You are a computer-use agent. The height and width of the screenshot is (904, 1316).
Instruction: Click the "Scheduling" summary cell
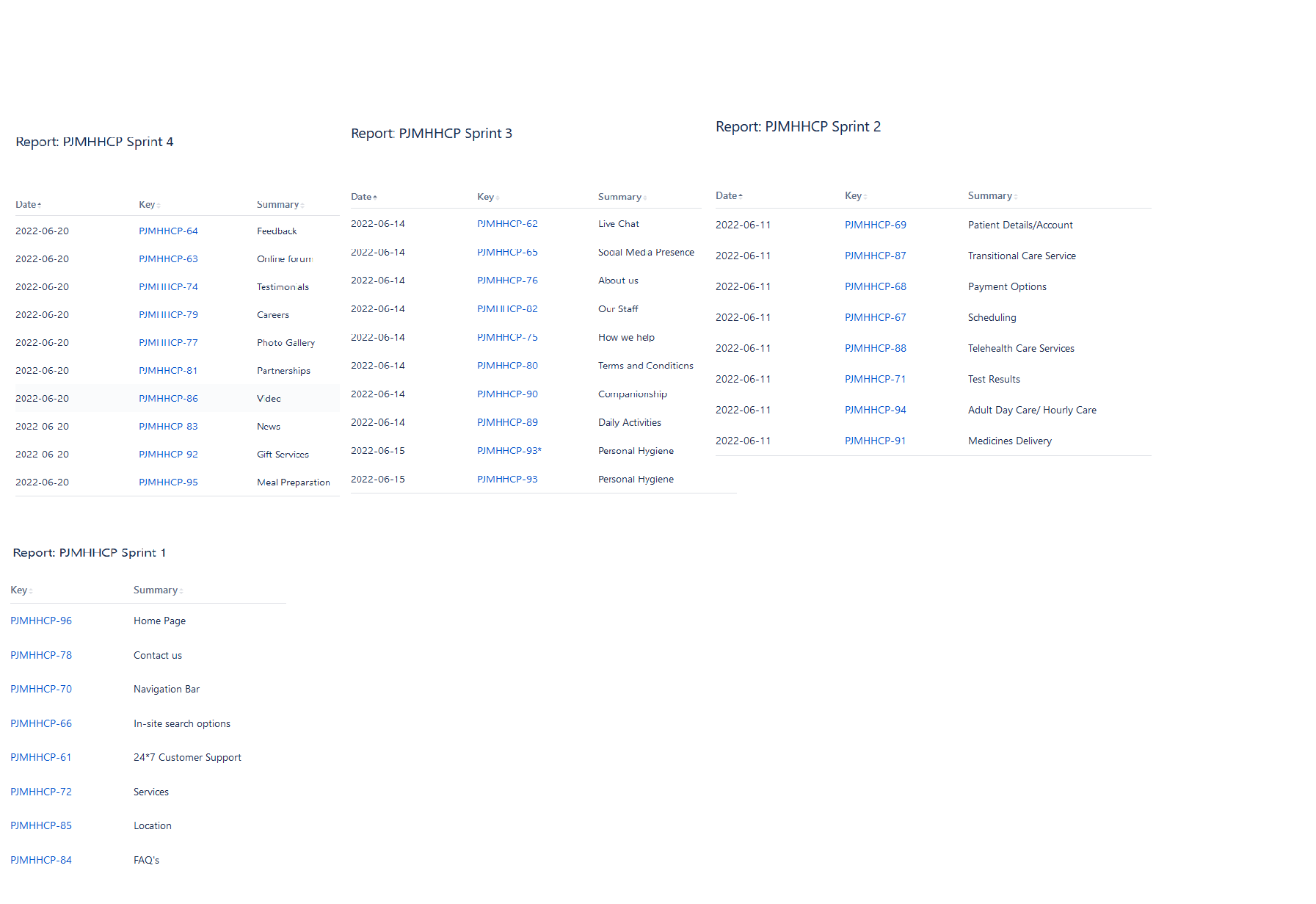992,318
